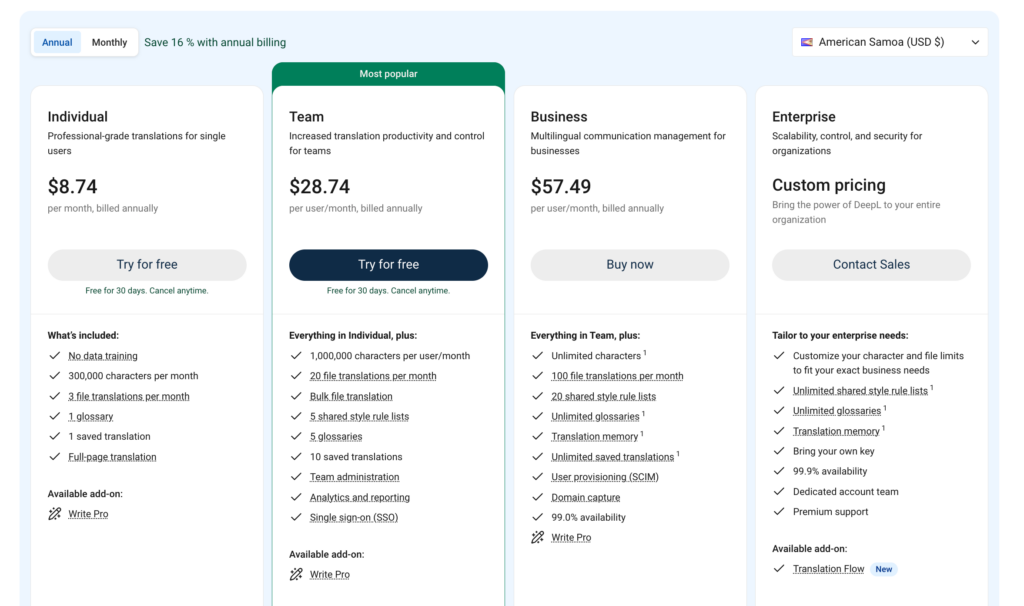Click the checkmark beside Single sign-on (SSO)

click(x=296, y=518)
